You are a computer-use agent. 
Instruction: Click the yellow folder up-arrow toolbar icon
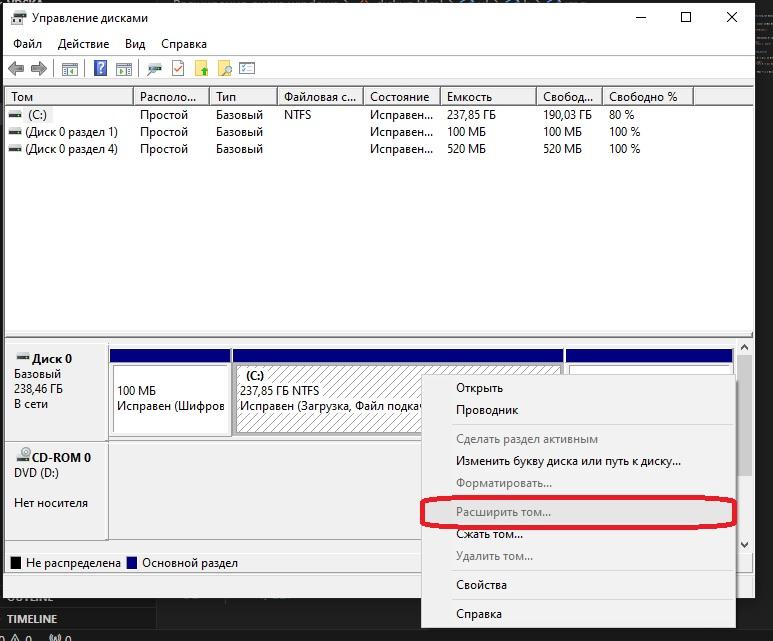point(201,69)
